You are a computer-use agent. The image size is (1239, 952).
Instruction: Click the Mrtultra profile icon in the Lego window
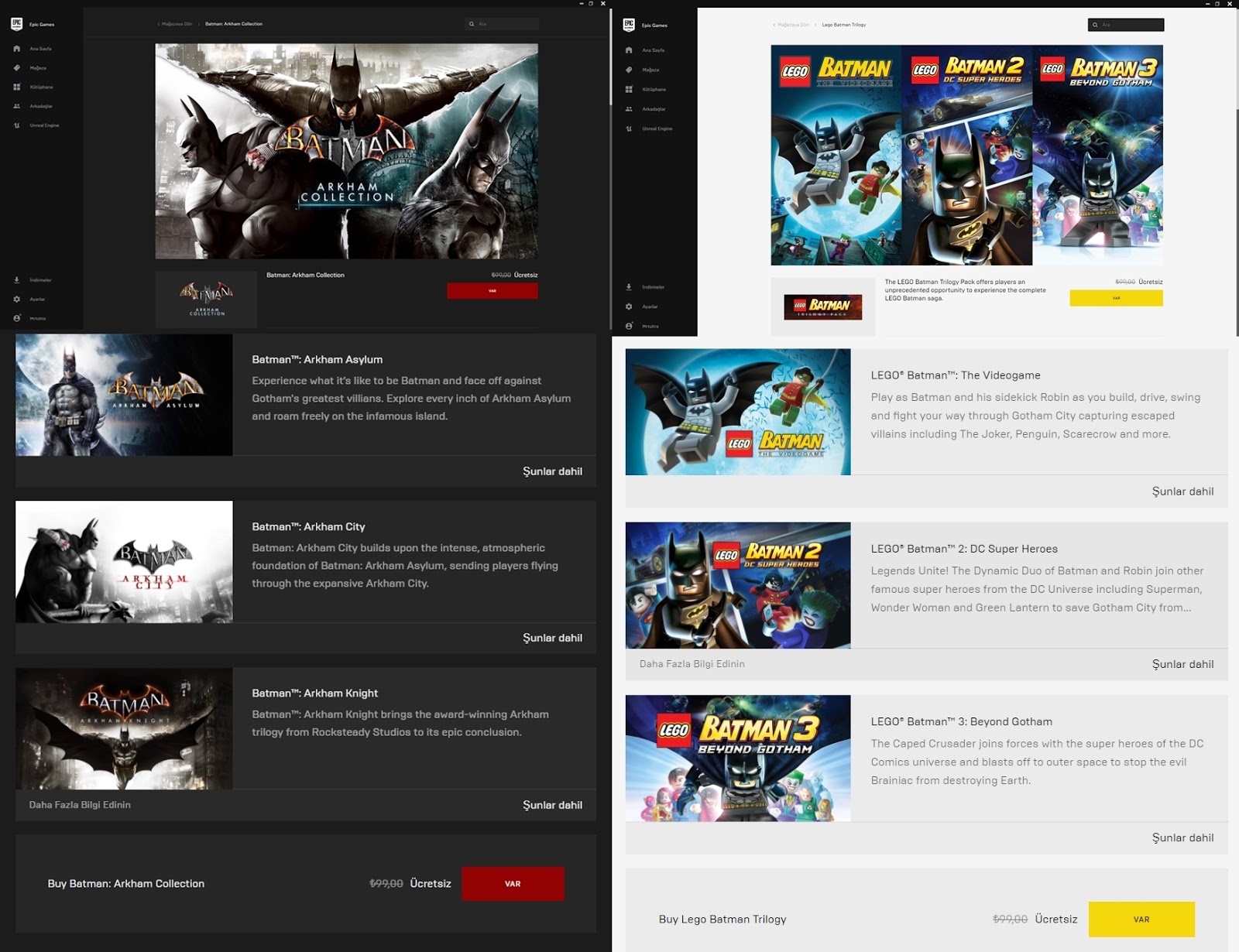tap(629, 326)
